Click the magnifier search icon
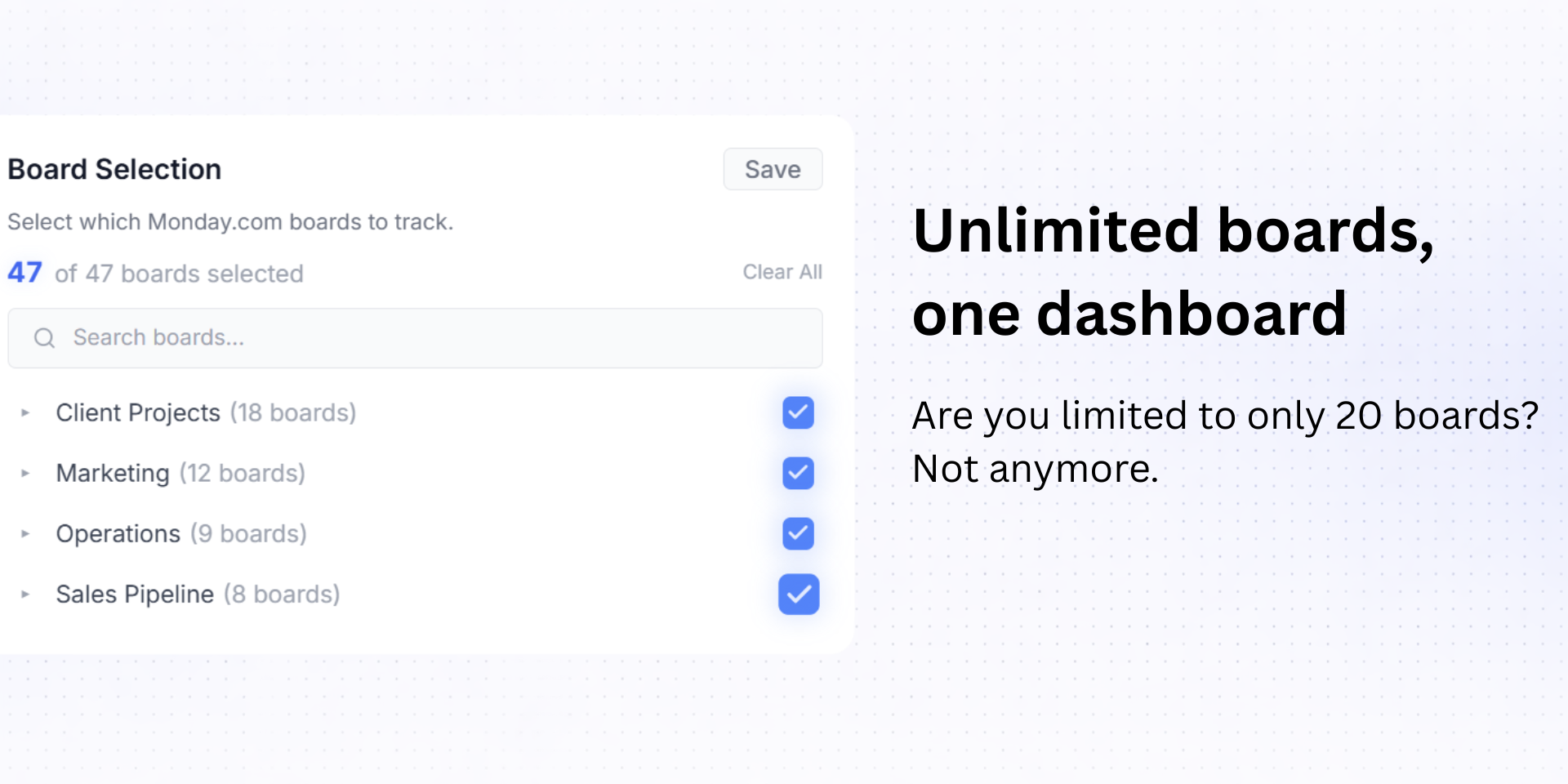Screen dimensions: 1568x784 point(44,338)
